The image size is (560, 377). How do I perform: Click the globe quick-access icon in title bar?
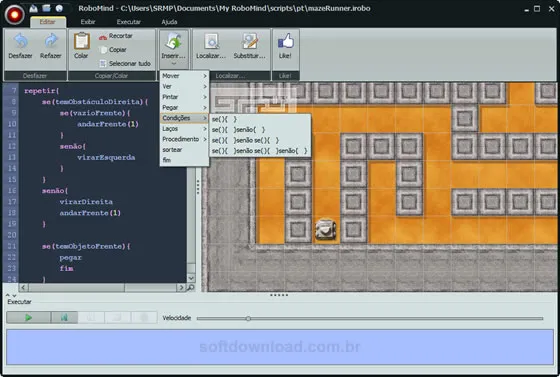pos(59,8)
